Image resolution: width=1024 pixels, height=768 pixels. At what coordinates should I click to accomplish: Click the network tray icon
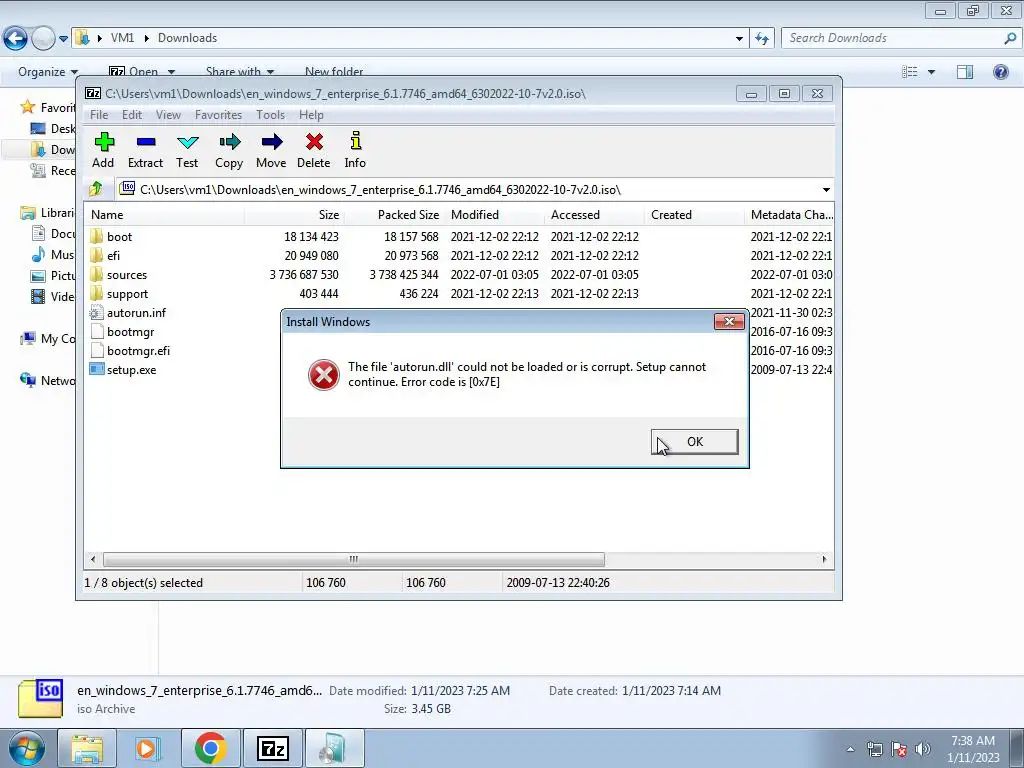click(874, 749)
